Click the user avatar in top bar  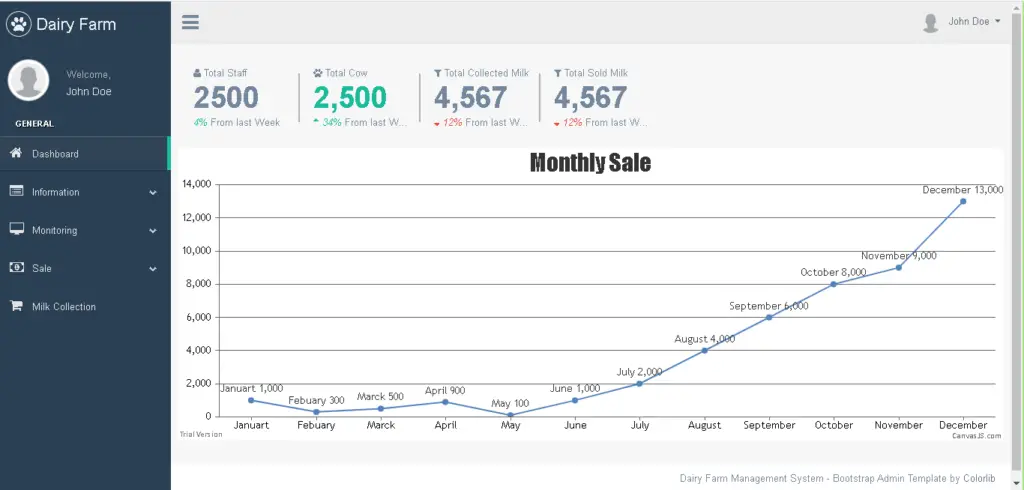coord(930,22)
